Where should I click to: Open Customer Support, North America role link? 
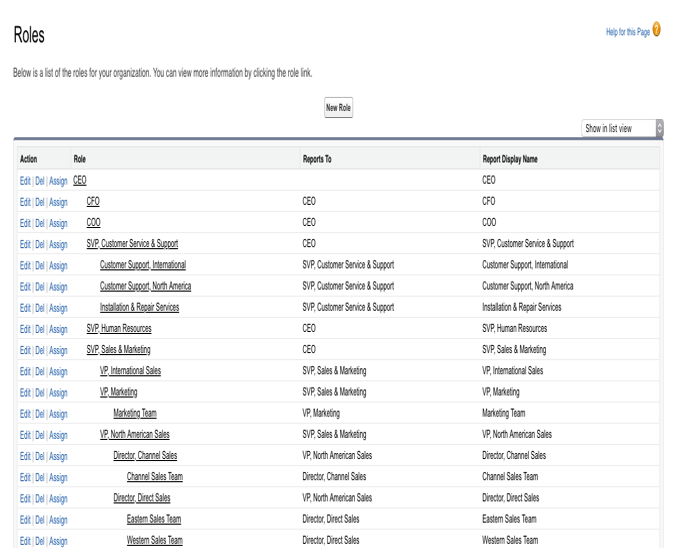(145, 286)
